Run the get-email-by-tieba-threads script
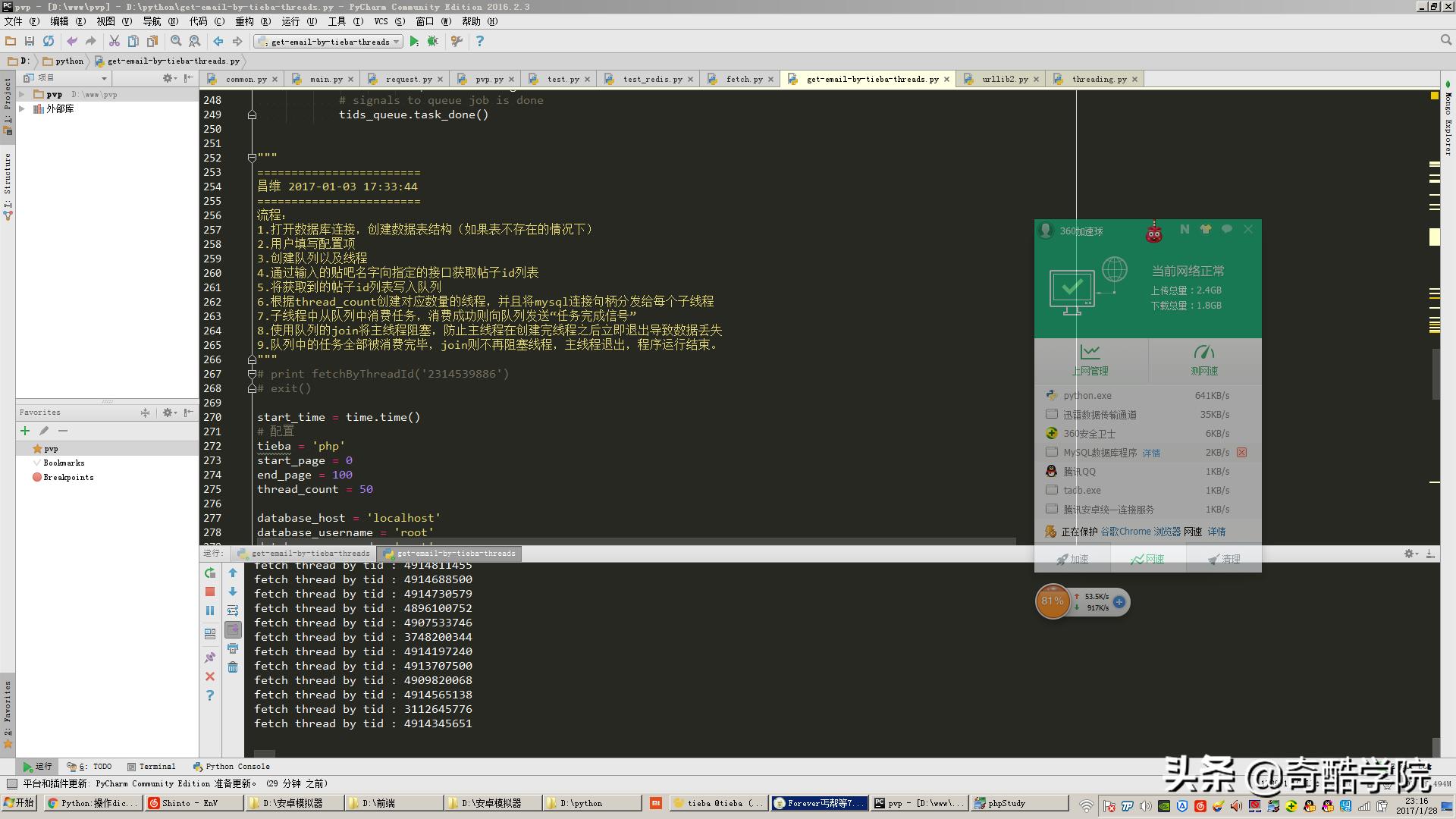Image resolution: width=1456 pixels, height=819 pixels. tap(415, 41)
